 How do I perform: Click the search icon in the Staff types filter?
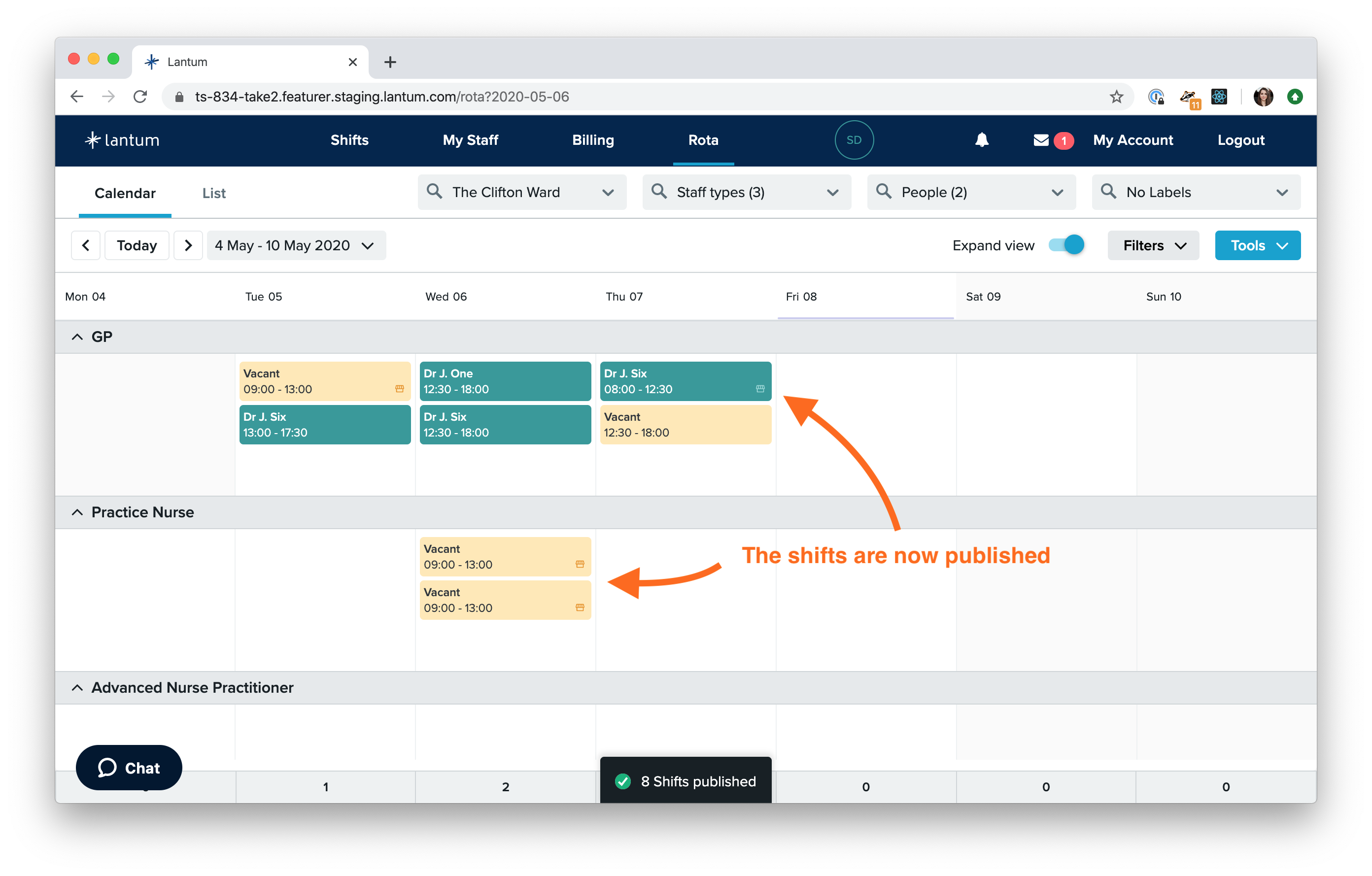tap(659, 191)
